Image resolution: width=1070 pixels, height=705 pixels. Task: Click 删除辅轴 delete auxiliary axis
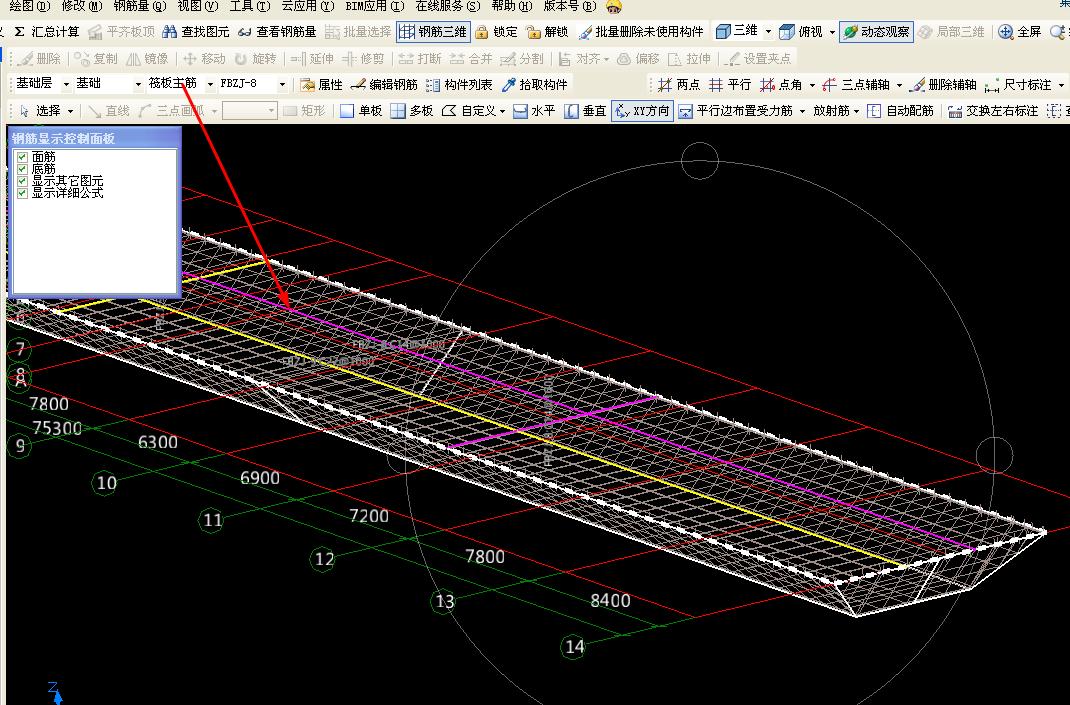point(944,85)
